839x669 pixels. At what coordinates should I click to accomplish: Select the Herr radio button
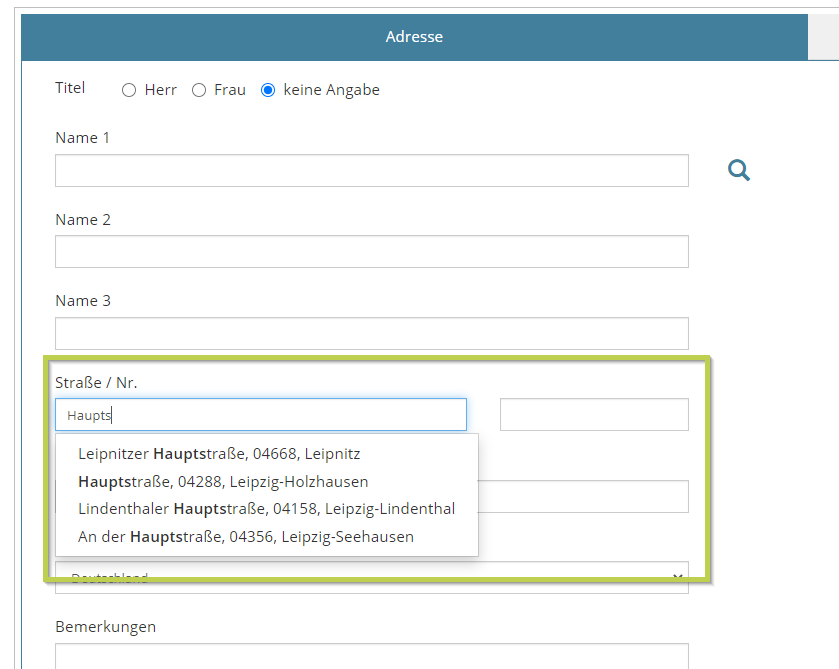click(x=129, y=90)
